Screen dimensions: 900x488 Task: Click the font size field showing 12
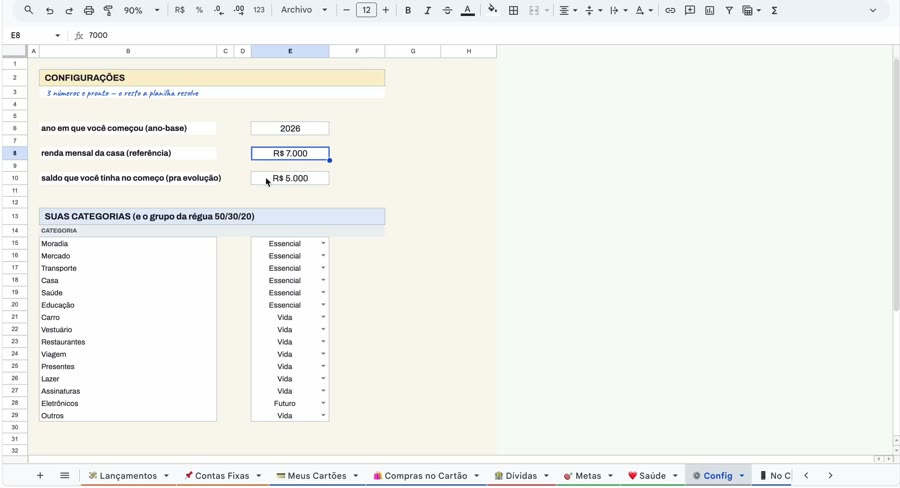(366, 10)
